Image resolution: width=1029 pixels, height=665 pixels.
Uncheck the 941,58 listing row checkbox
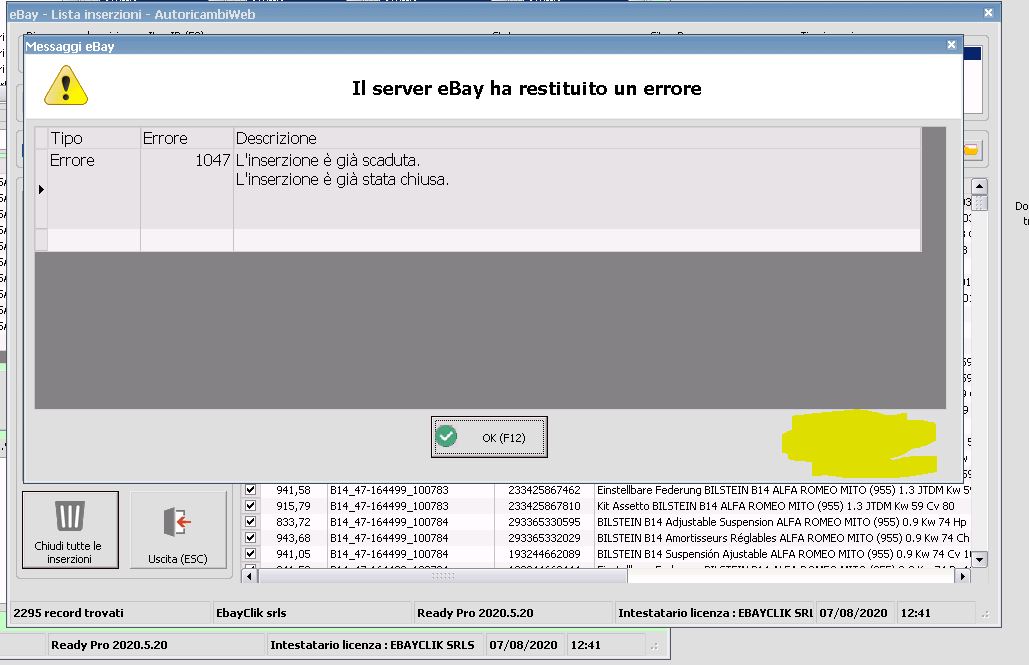pos(250,490)
